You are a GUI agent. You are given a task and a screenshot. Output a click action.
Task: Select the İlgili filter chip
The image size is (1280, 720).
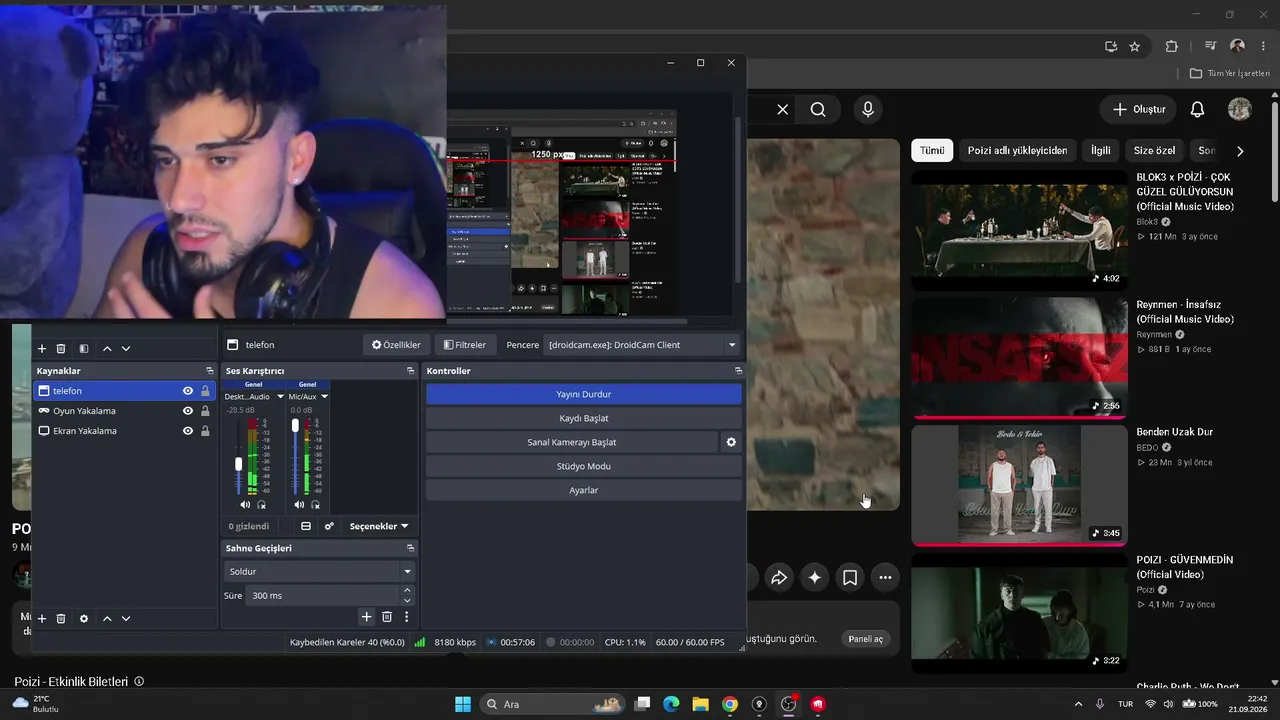tap(1100, 151)
